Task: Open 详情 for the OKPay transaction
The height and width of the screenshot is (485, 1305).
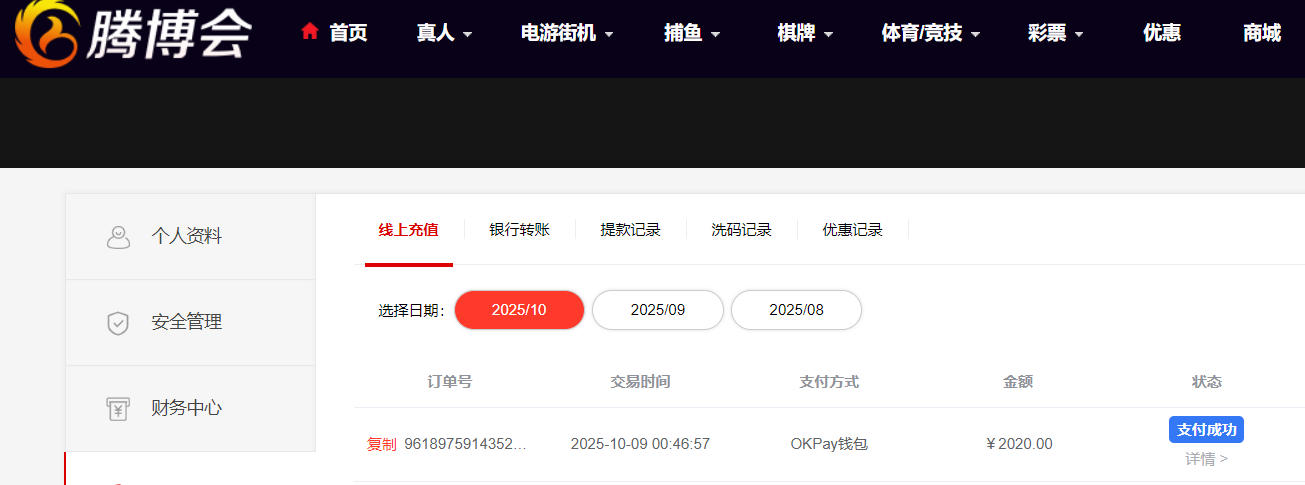Action: [1206, 459]
